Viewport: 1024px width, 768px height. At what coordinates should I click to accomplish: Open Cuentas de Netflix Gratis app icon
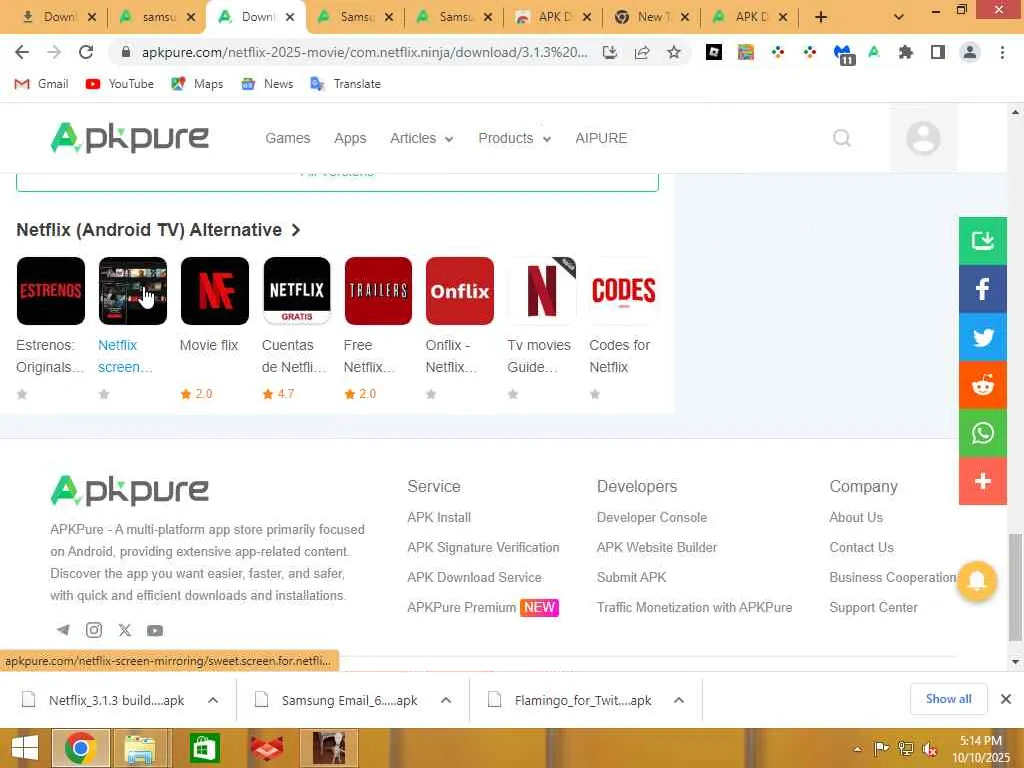click(x=296, y=291)
